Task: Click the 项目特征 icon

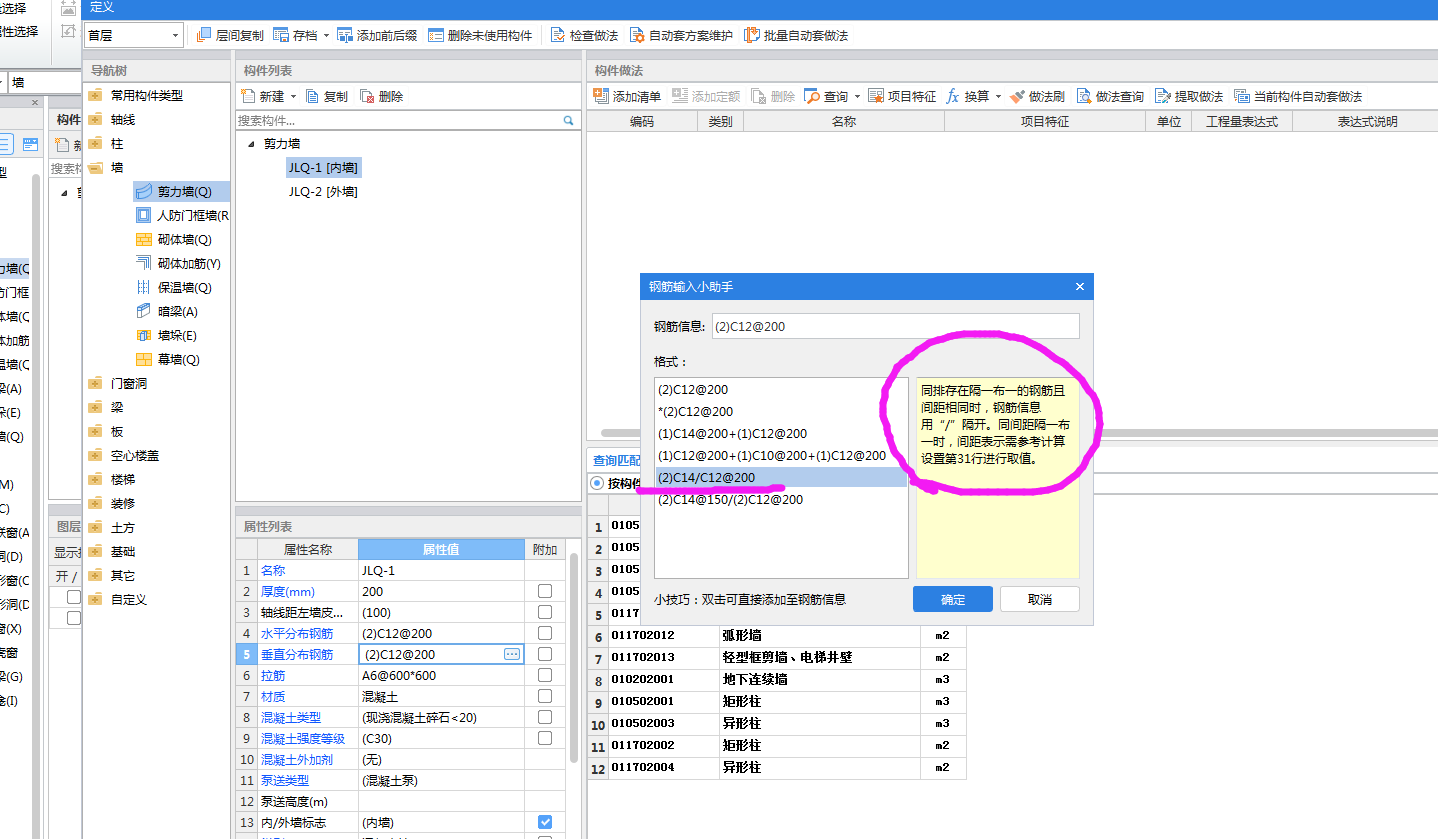Action: point(876,96)
